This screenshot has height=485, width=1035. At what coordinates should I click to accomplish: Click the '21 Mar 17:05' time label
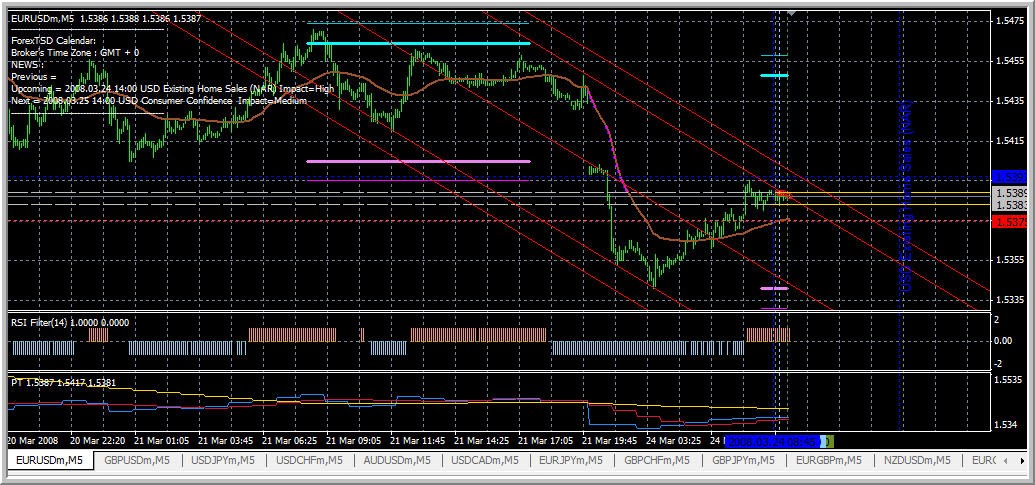[545, 440]
